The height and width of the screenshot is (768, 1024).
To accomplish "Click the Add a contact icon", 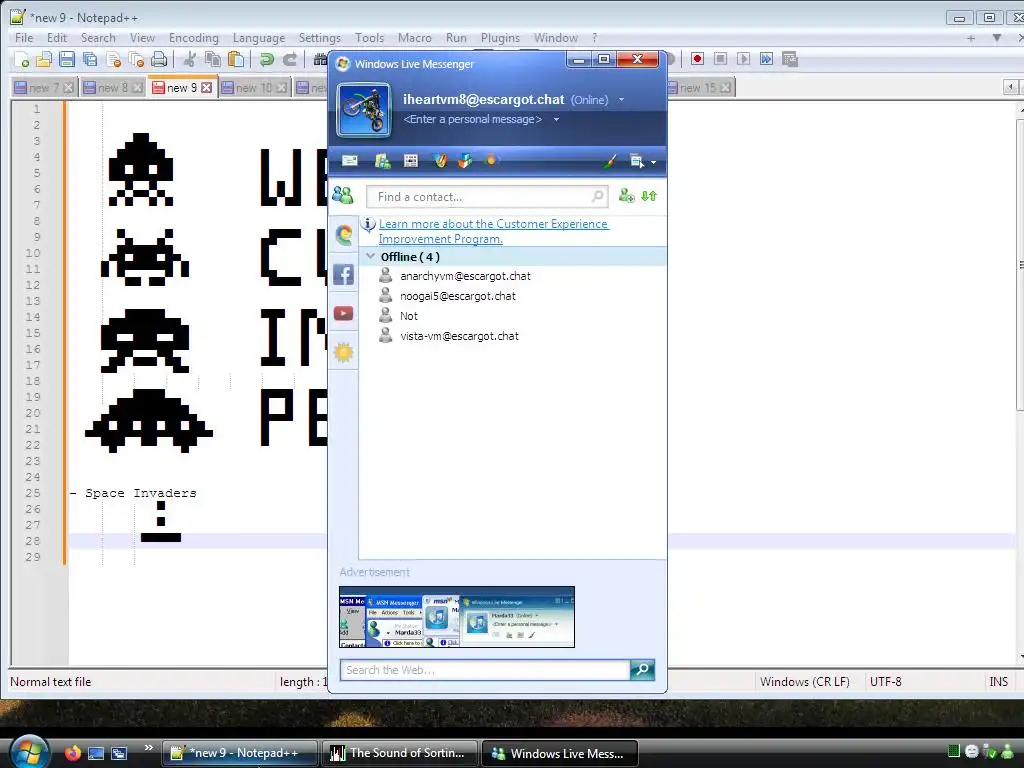I will pyautogui.click(x=626, y=195).
